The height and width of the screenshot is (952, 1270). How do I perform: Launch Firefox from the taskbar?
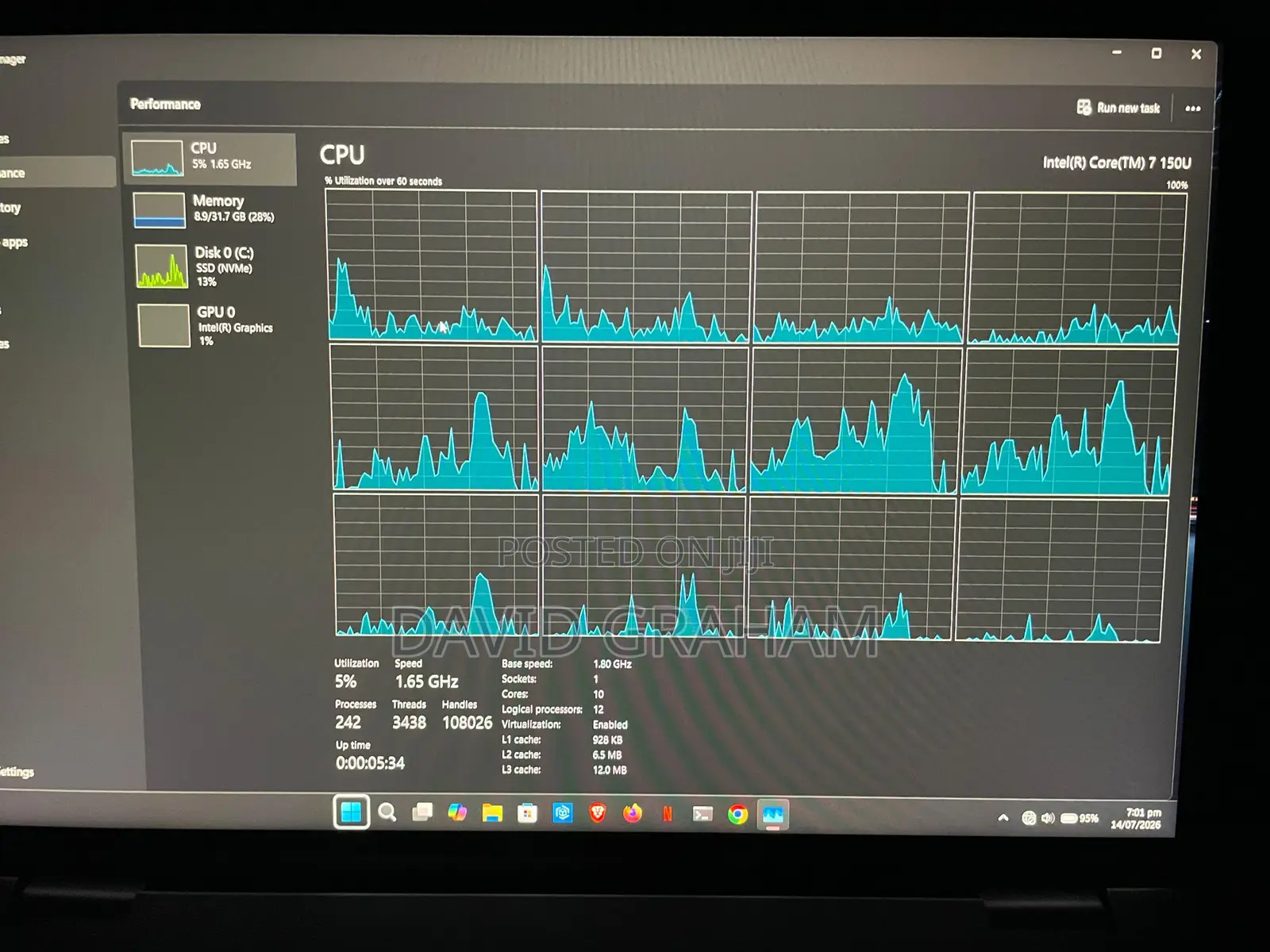(633, 814)
